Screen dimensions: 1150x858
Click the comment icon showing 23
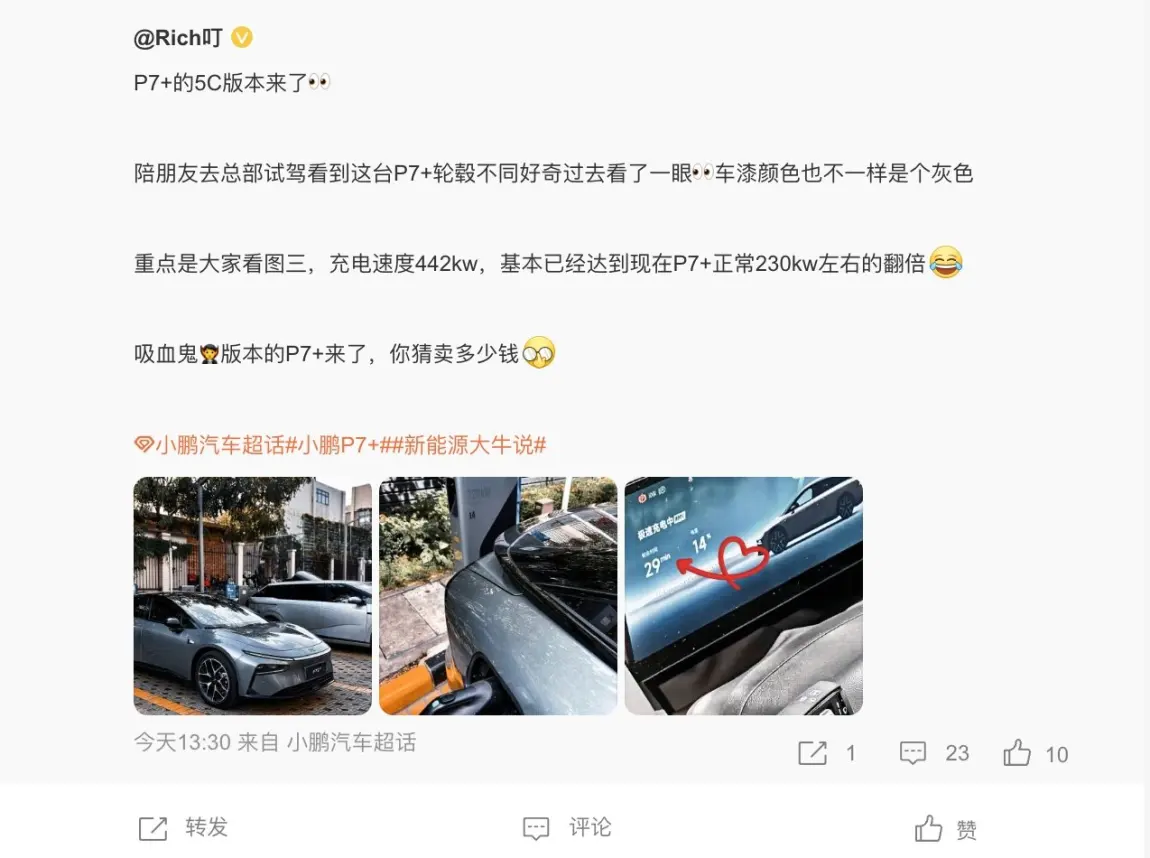click(913, 753)
